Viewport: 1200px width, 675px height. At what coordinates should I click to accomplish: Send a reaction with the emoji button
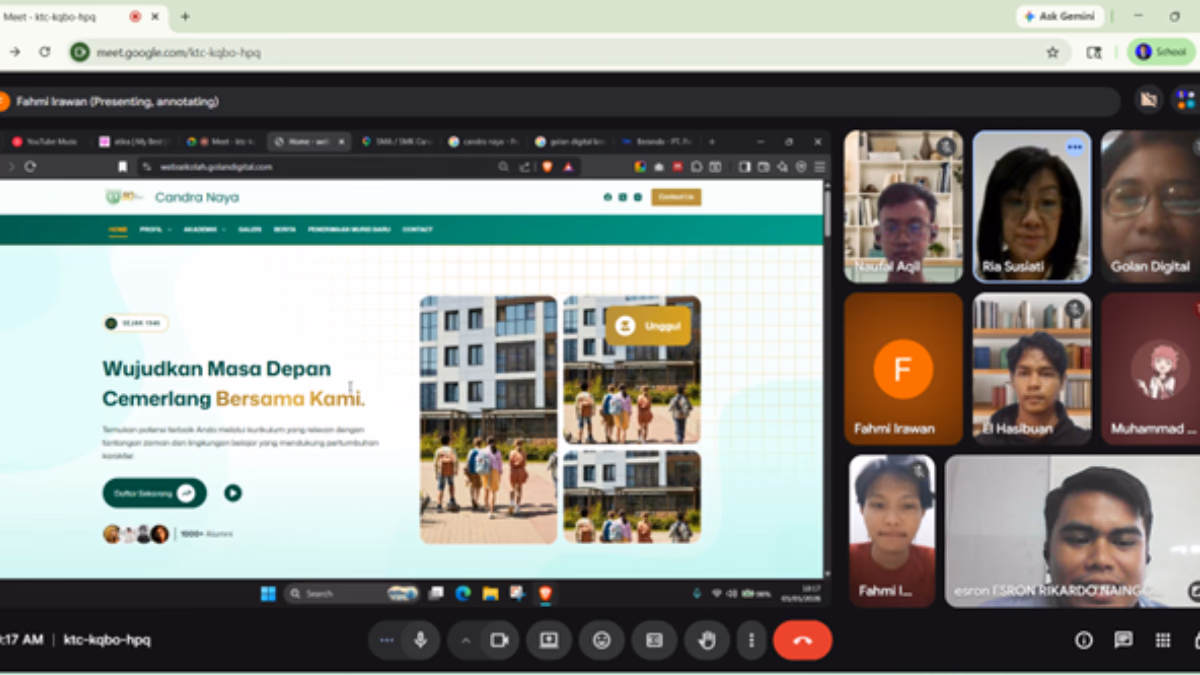(x=602, y=640)
